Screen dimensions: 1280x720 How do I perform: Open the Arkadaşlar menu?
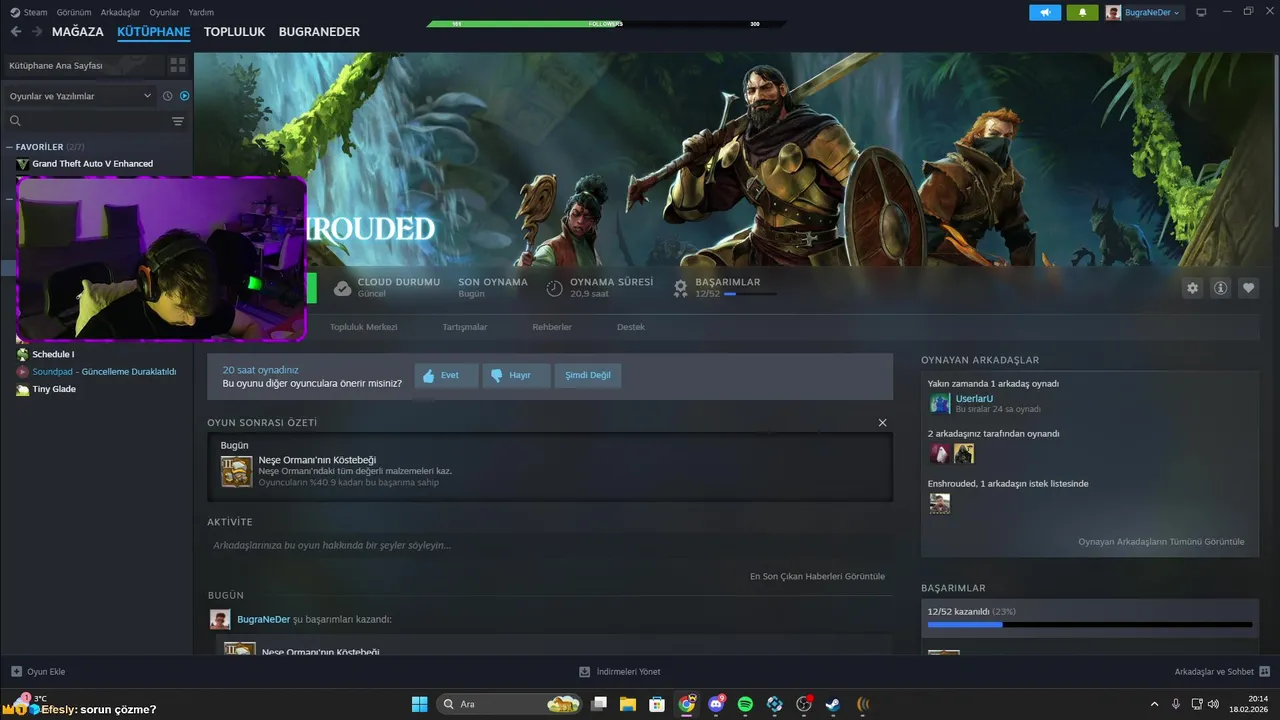pyautogui.click(x=121, y=12)
